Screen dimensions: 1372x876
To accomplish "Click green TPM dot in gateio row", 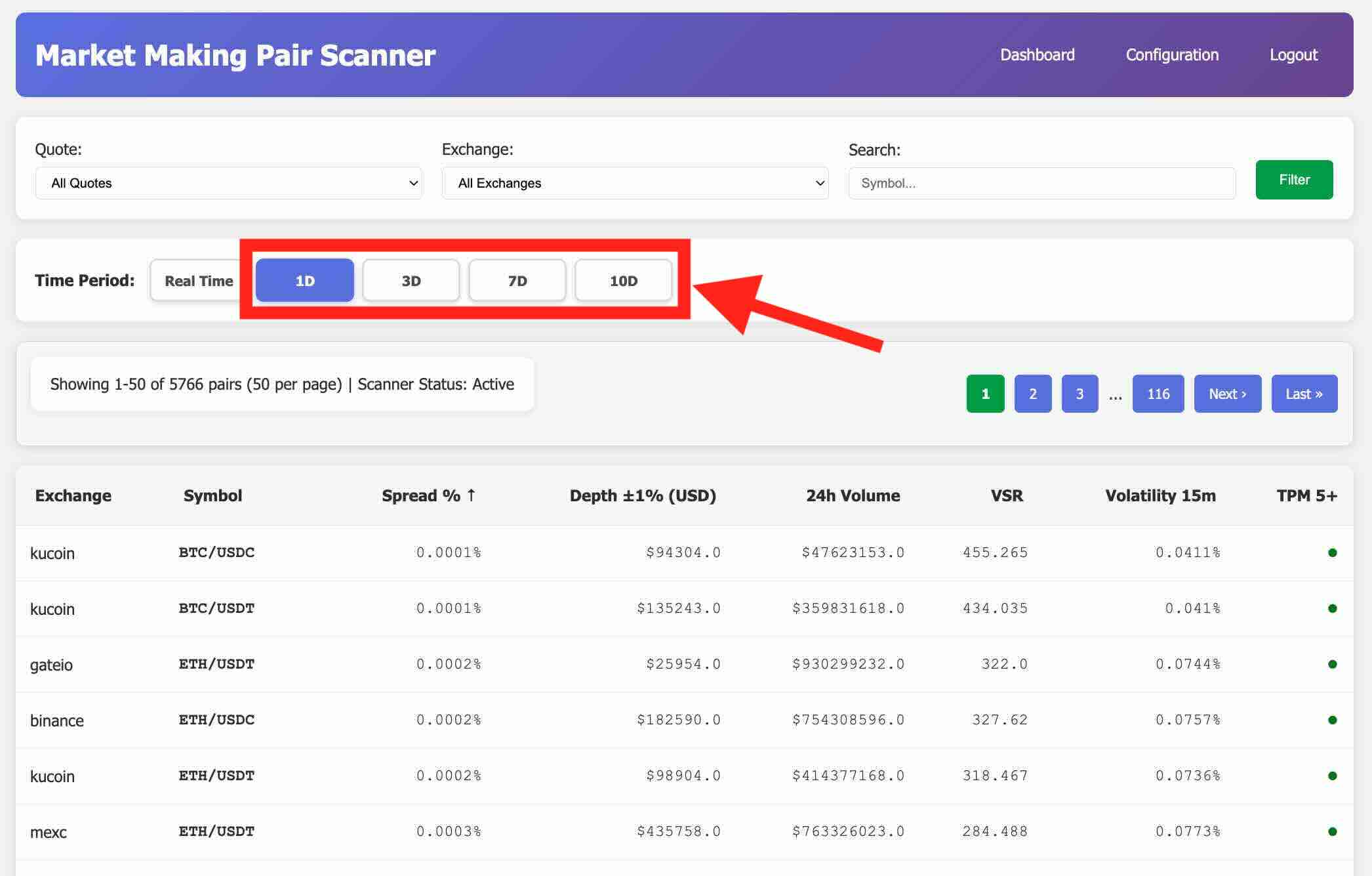I will point(1332,664).
